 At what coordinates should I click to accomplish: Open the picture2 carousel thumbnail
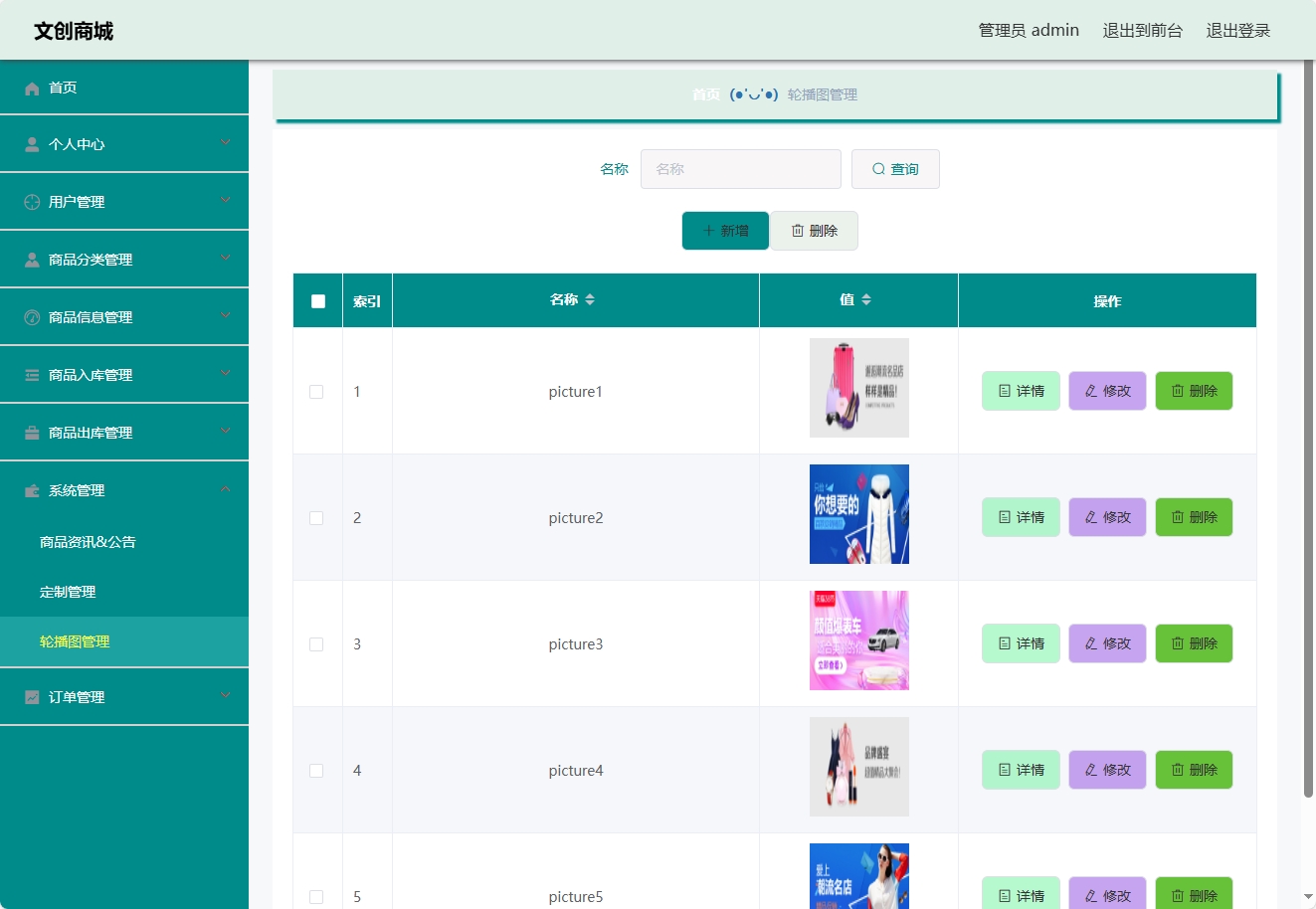pos(859,514)
